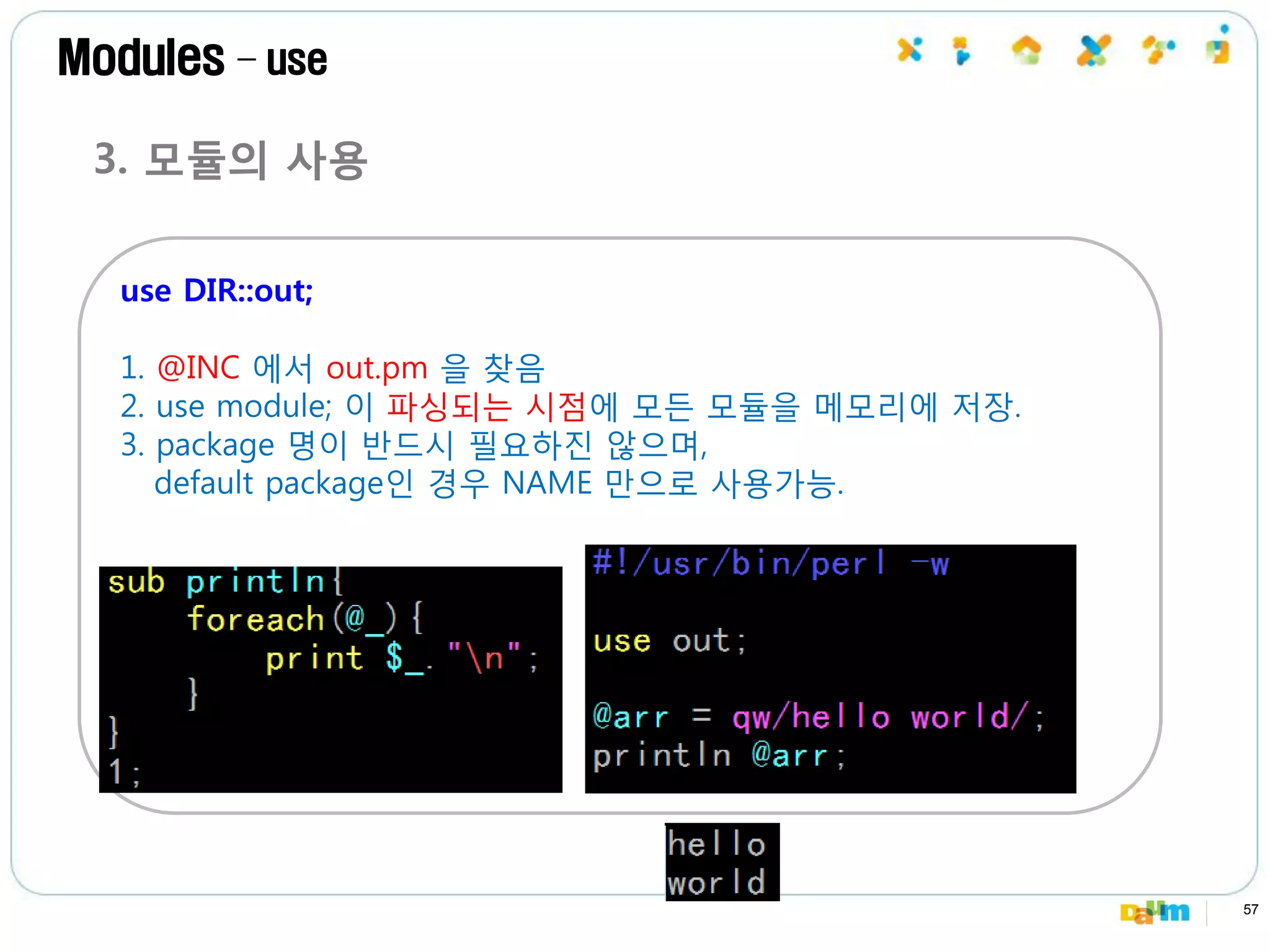Click the heading '3. 모듈의 사용'
Image resolution: width=1270 pixels, height=952 pixels.
[x=231, y=160]
